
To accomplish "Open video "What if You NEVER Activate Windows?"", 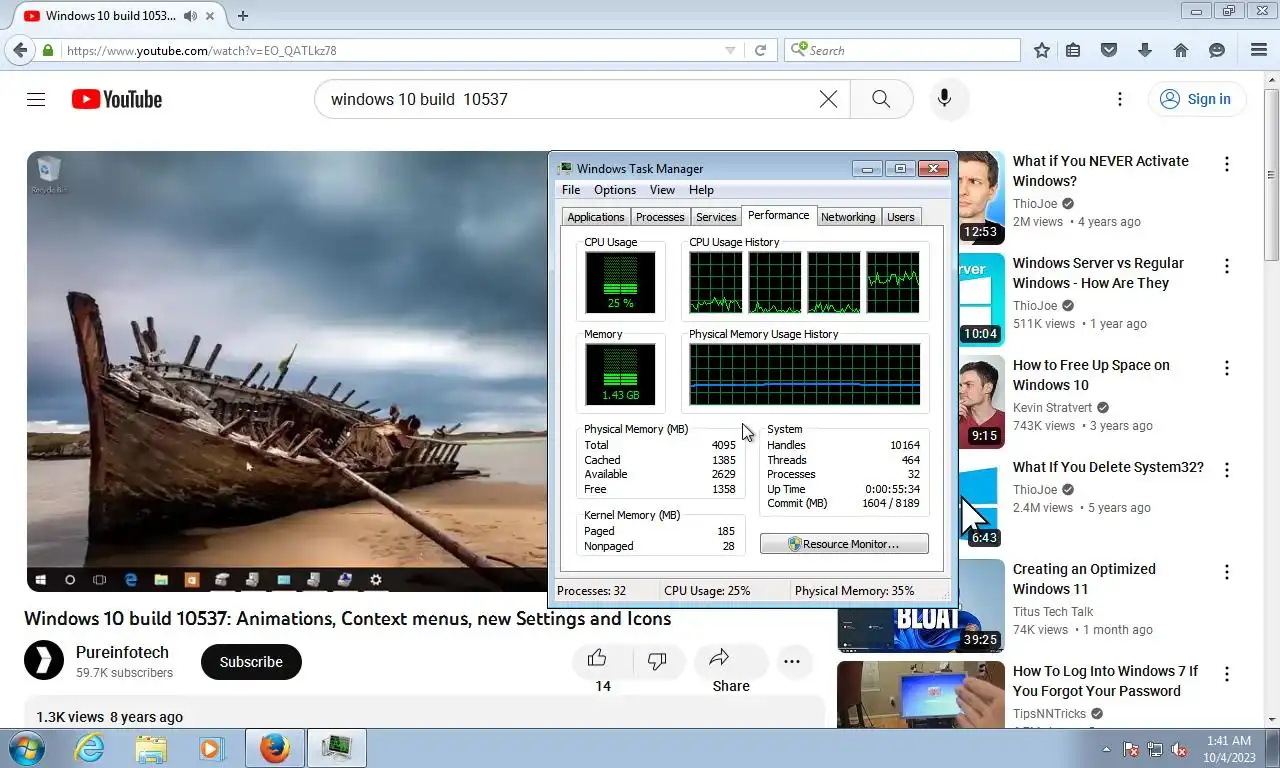I will [1100, 171].
